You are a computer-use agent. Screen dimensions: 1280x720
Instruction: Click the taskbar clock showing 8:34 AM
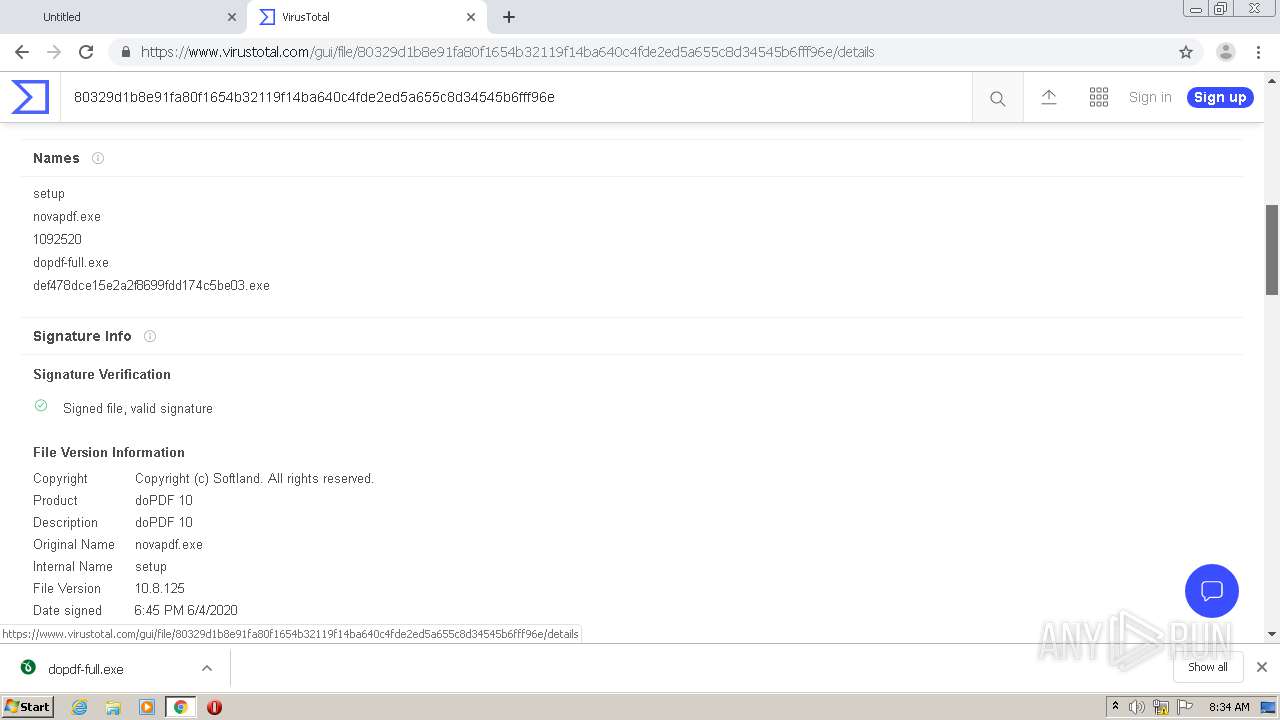pos(1229,707)
